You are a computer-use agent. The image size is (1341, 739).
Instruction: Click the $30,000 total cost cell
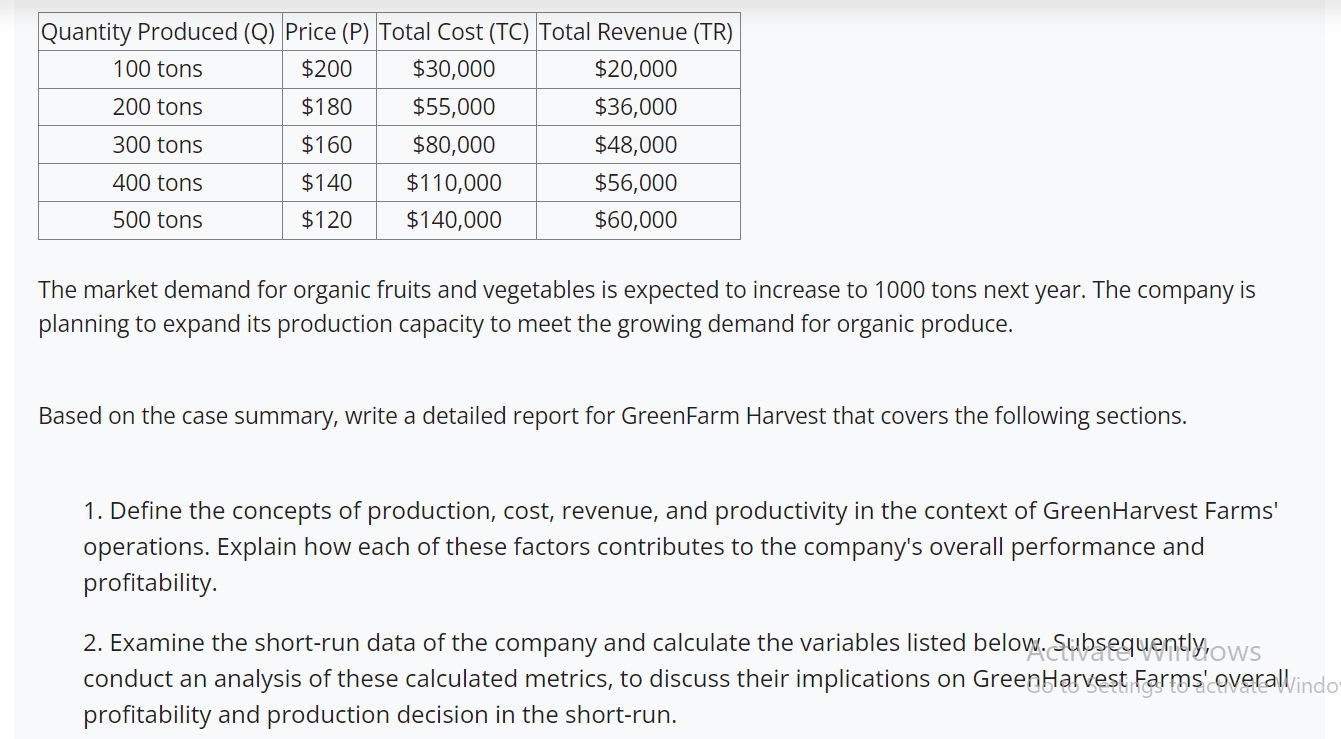pyautogui.click(x=454, y=69)
